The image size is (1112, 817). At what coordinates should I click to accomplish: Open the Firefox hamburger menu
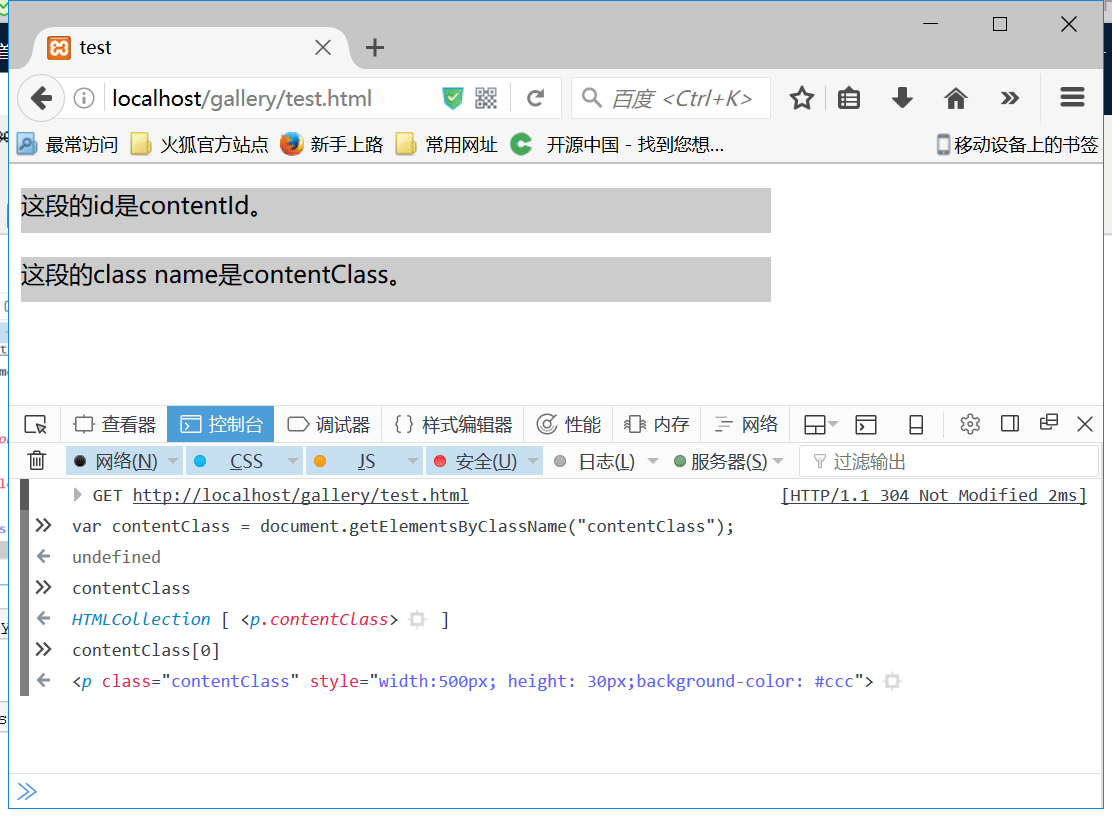[1072, 97]
